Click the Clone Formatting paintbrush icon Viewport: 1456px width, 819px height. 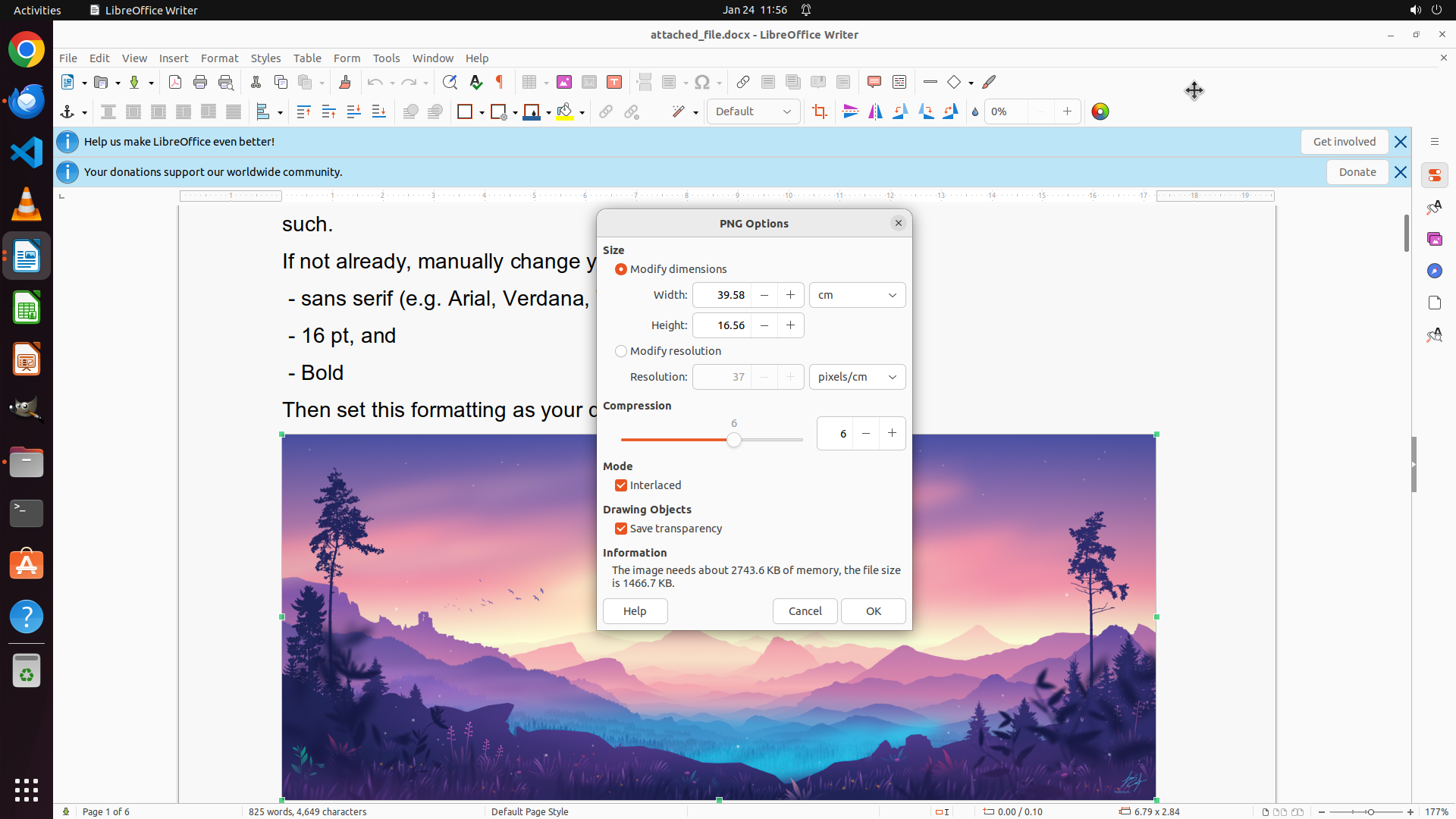click(x=345, y=82)
